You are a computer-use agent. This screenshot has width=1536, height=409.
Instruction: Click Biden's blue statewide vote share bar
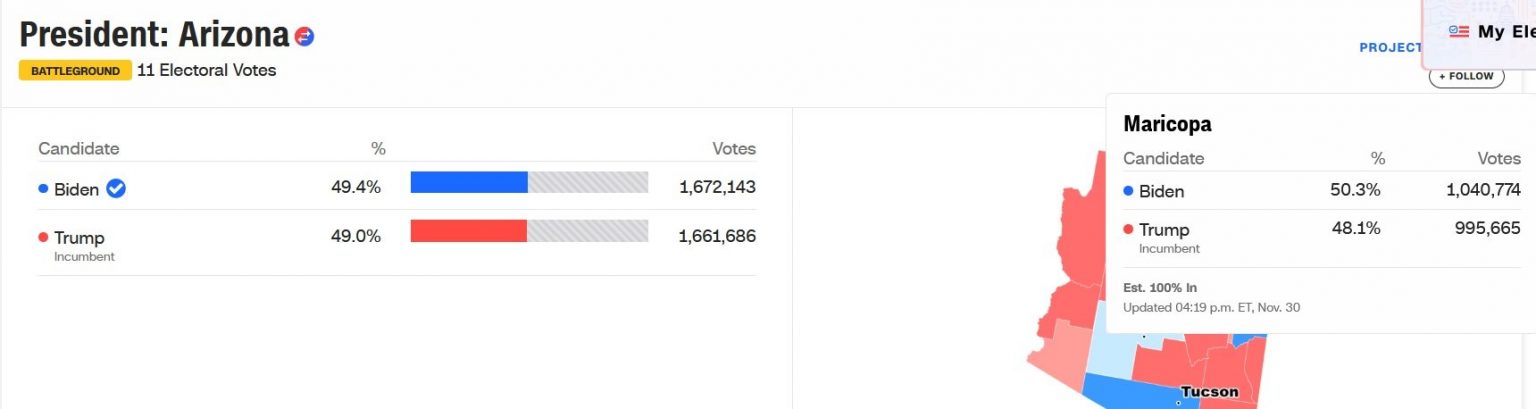click(x=468, y=182)
